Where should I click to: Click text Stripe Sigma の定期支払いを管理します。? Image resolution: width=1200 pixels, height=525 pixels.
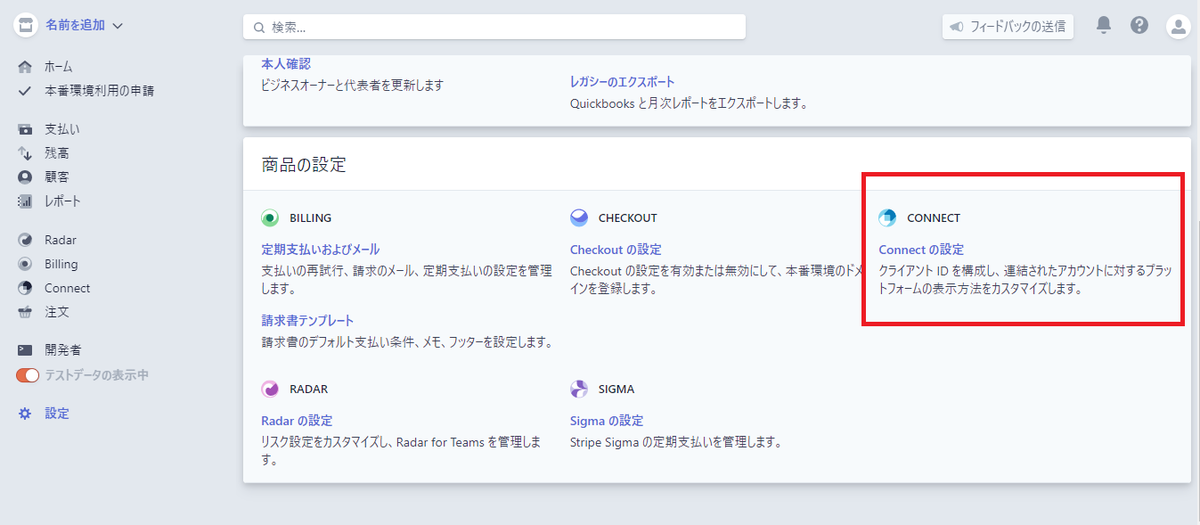pyautogui.click(x=676, y=442)
